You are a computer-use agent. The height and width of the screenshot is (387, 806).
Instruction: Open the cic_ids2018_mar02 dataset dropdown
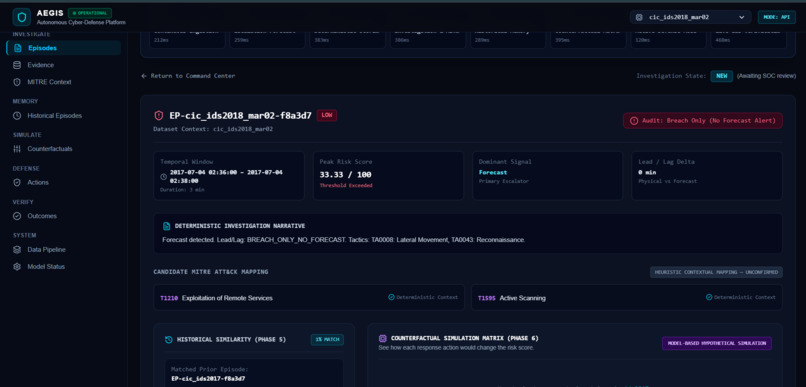(x=690, y=17)
